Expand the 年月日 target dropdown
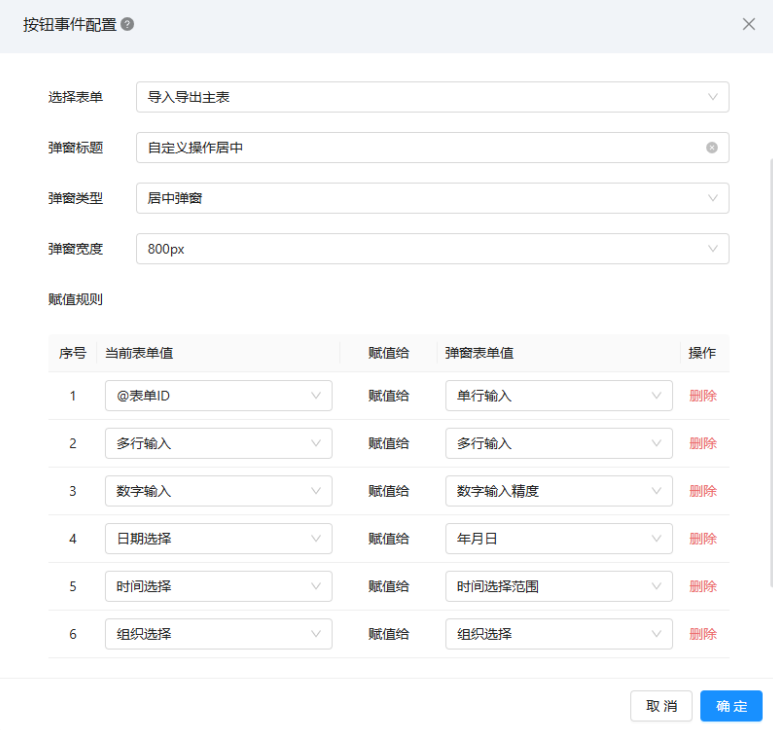Viewport: 773px width, 730px height. pos(558,539)
